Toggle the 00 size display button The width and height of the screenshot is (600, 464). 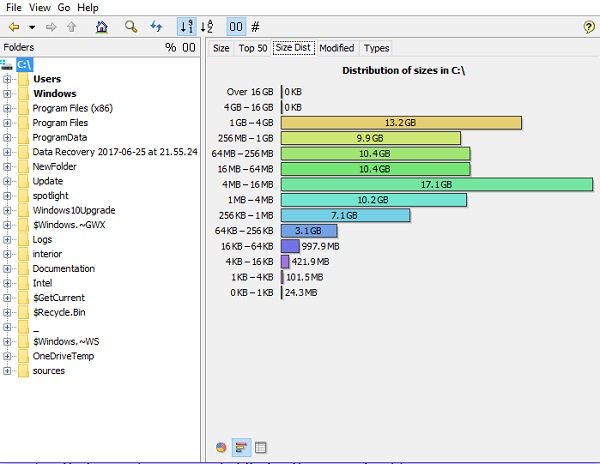(x=235, y=26)
